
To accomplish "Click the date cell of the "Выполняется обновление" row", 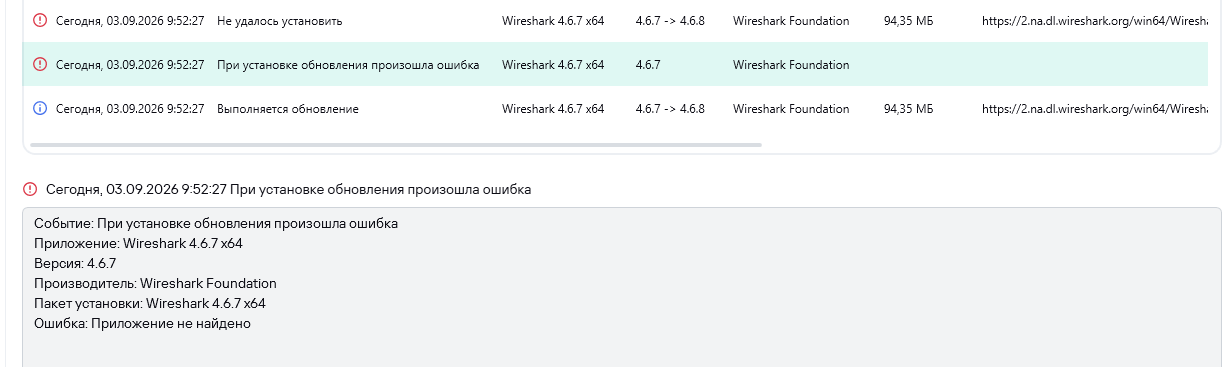I will (x=130, y=108).
